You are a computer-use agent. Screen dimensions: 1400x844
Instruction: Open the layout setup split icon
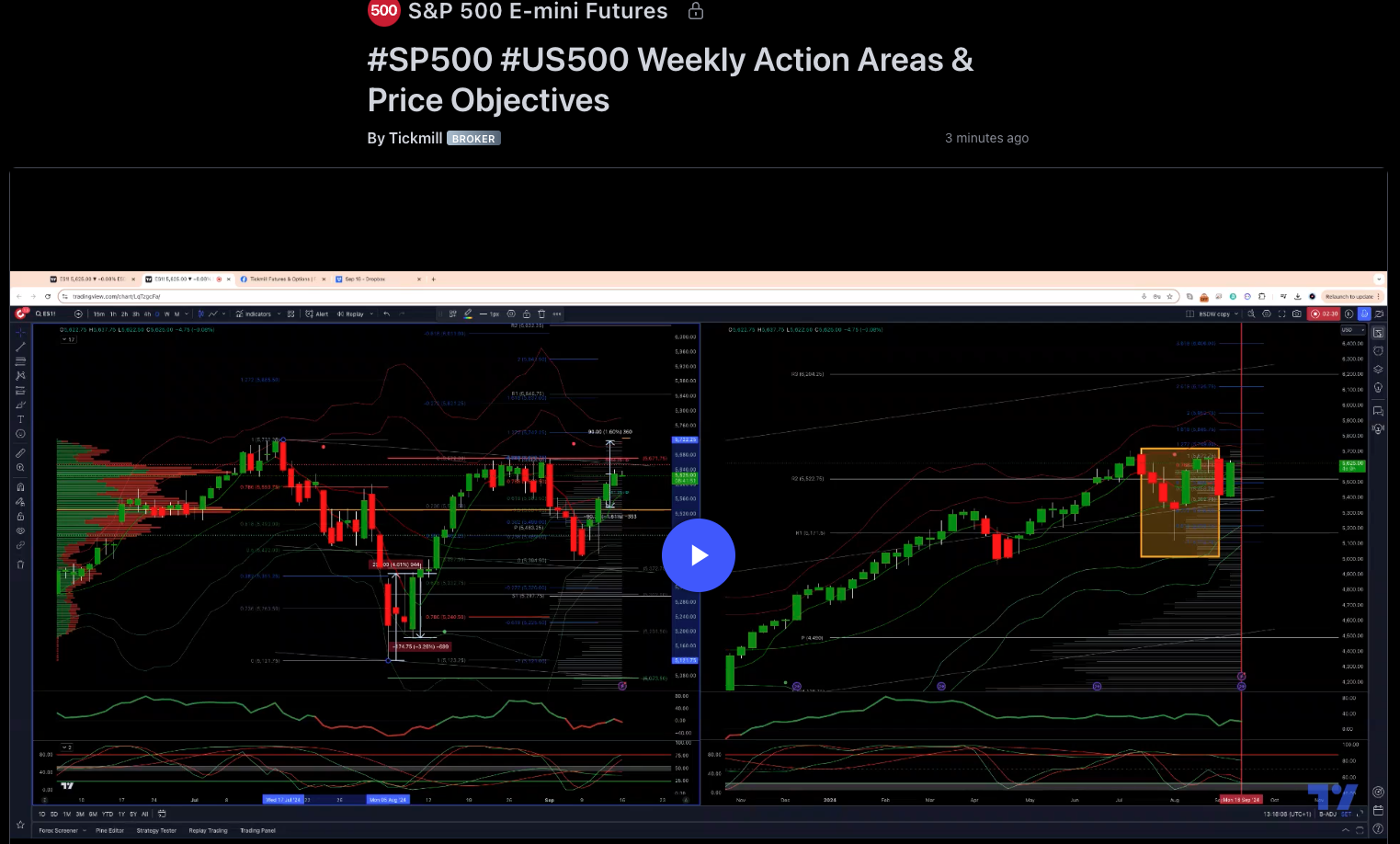(x=1189, y=314)
